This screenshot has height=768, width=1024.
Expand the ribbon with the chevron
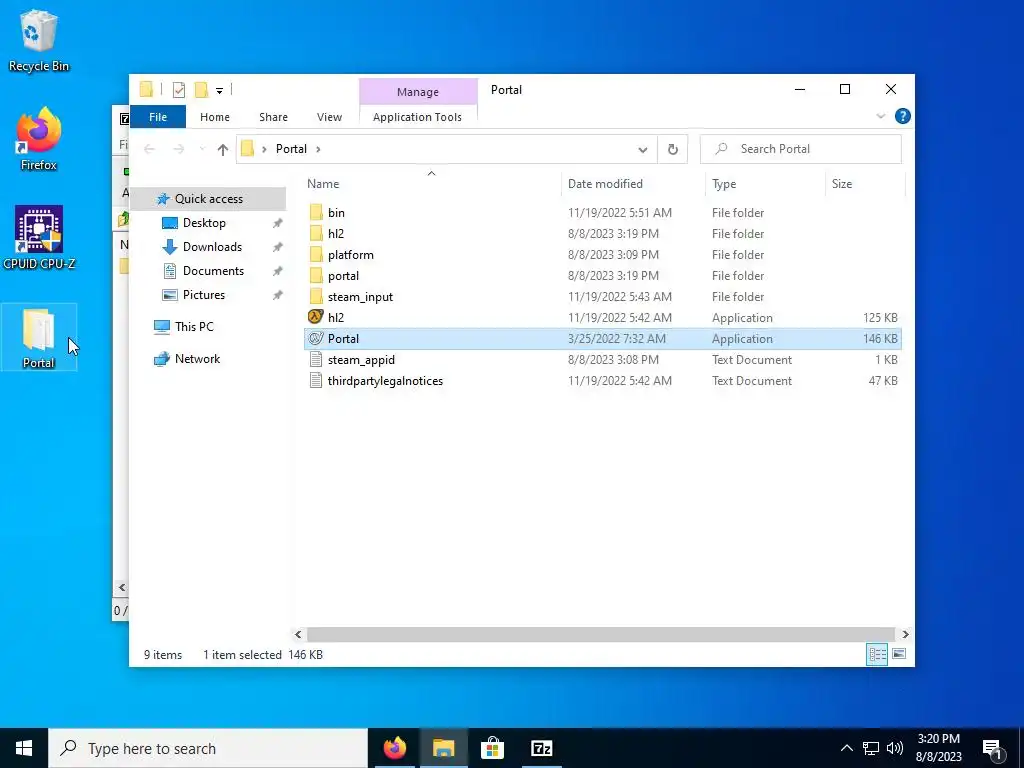point(880,116)
